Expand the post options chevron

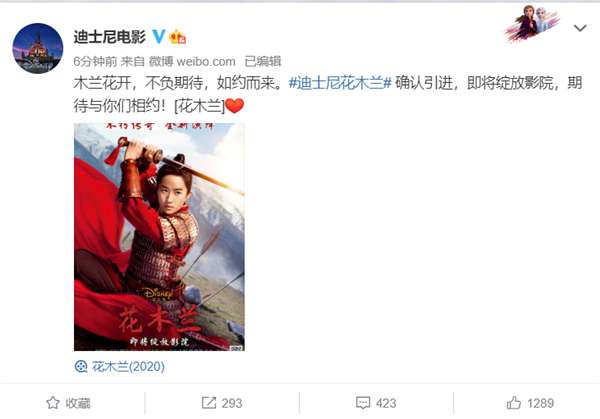(x=580, y=28)
